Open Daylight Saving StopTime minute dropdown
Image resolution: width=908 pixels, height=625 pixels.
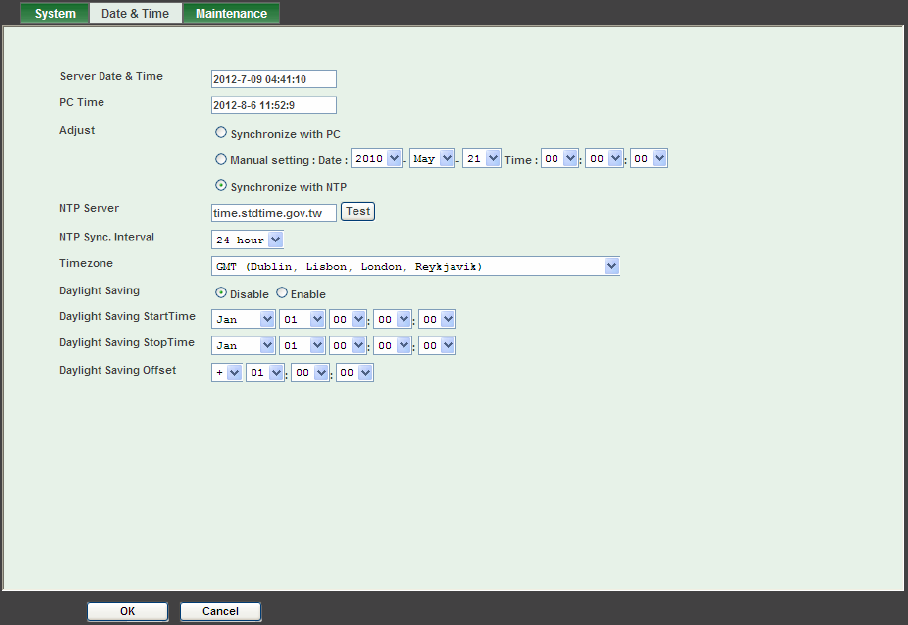[x=393, y=345]
